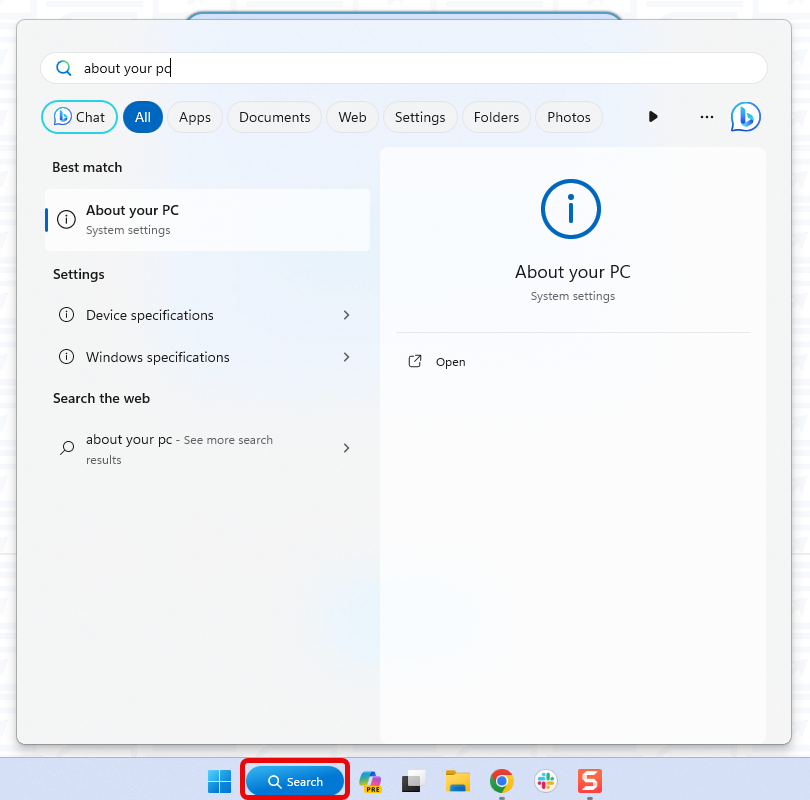This screenshot has width=810, height=800.
Task: Click the Chat button with Bing
Action: tap(79, 117)
